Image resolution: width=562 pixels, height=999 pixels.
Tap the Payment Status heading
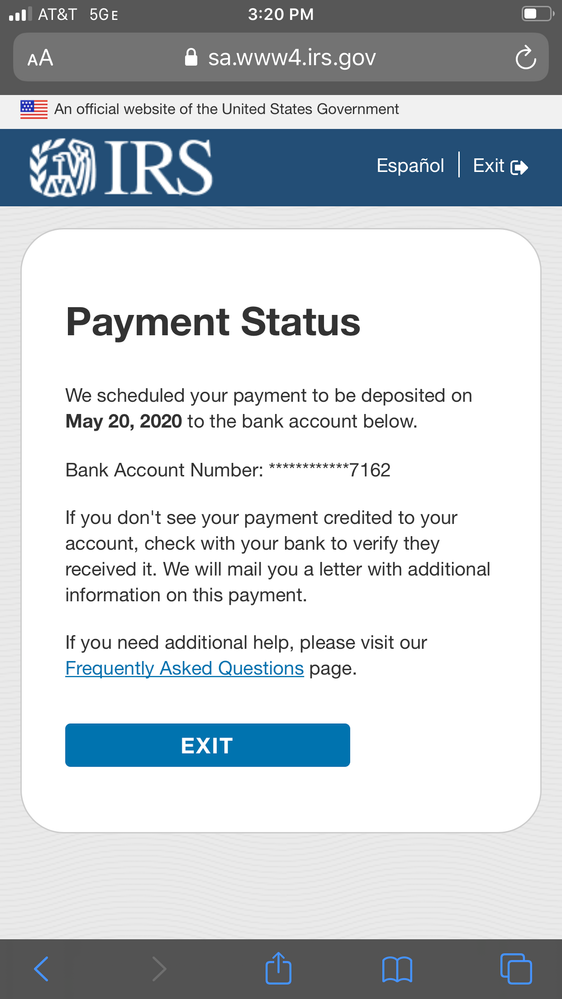coord(213,322)
